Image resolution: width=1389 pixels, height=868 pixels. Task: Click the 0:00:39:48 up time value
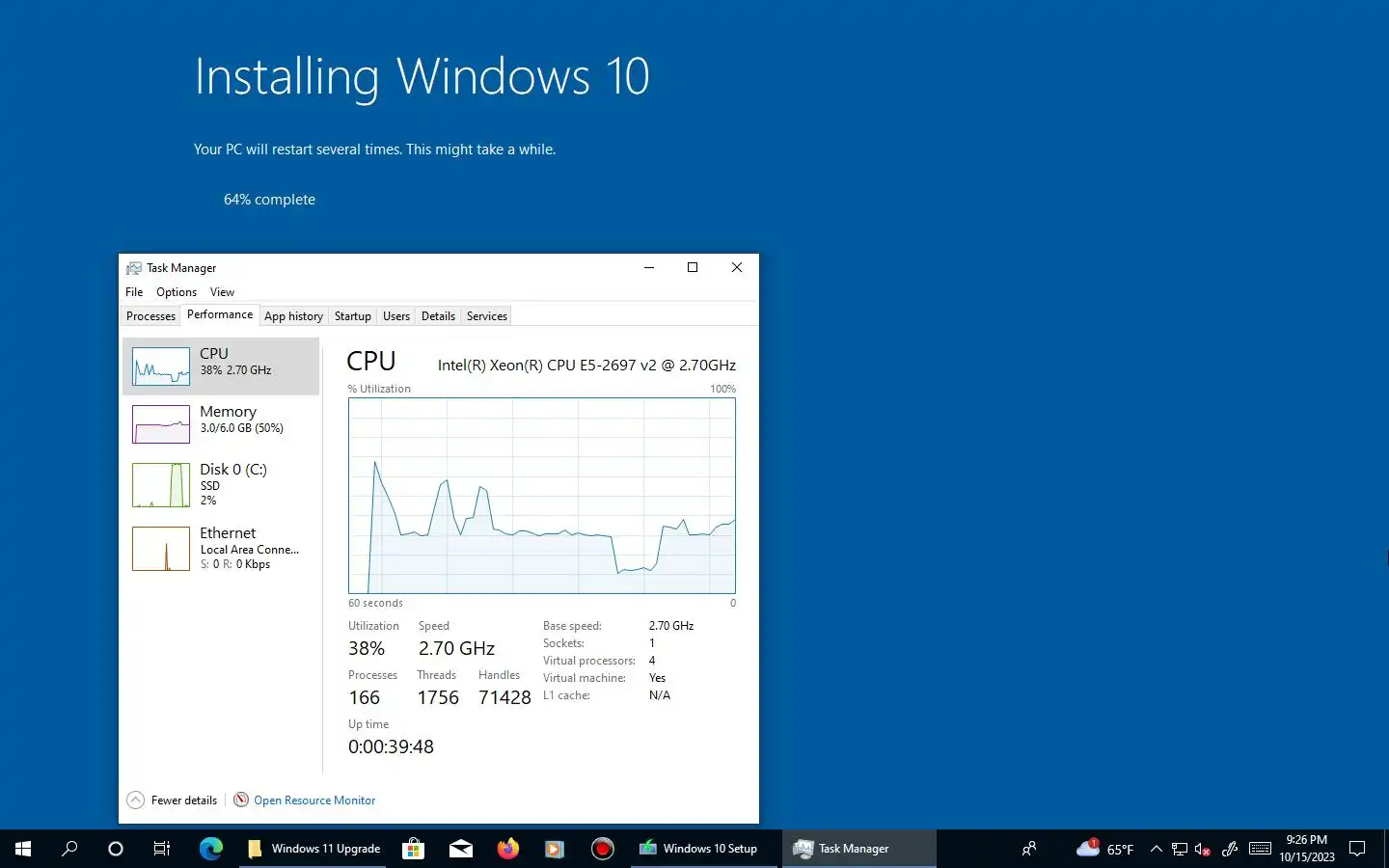tap(391, 746)
